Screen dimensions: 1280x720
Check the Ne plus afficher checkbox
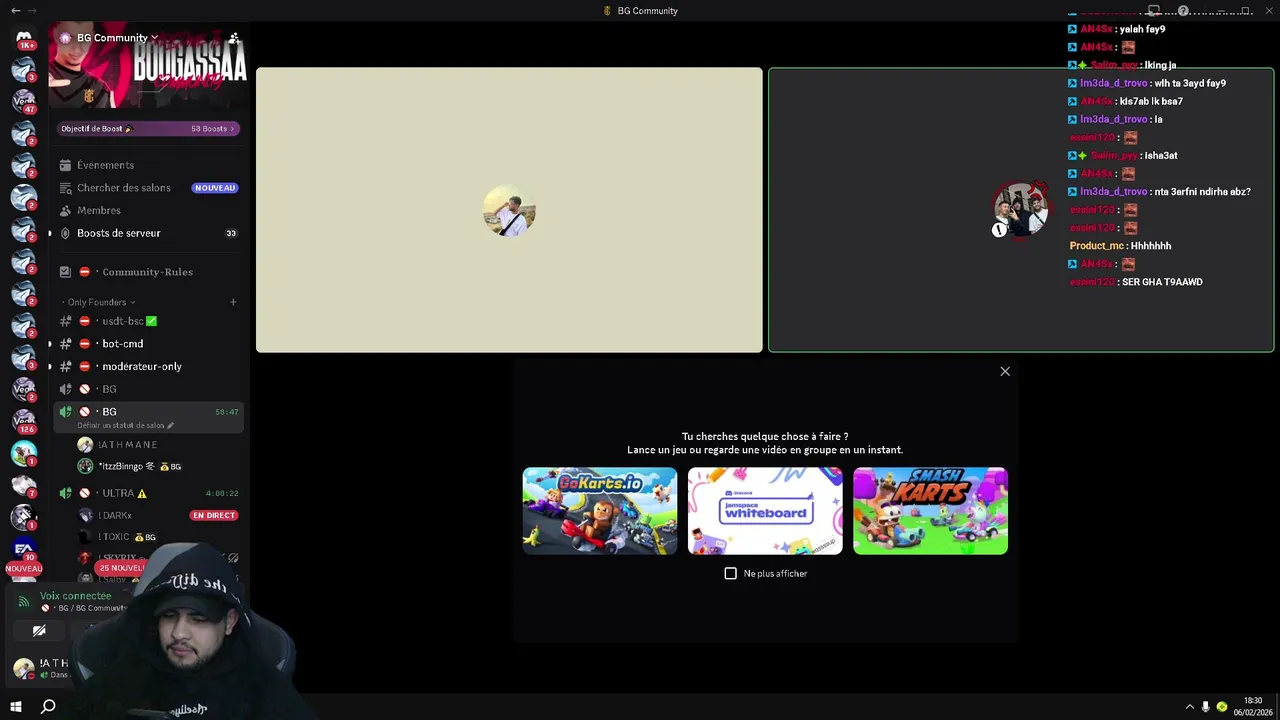click(730, 573)
